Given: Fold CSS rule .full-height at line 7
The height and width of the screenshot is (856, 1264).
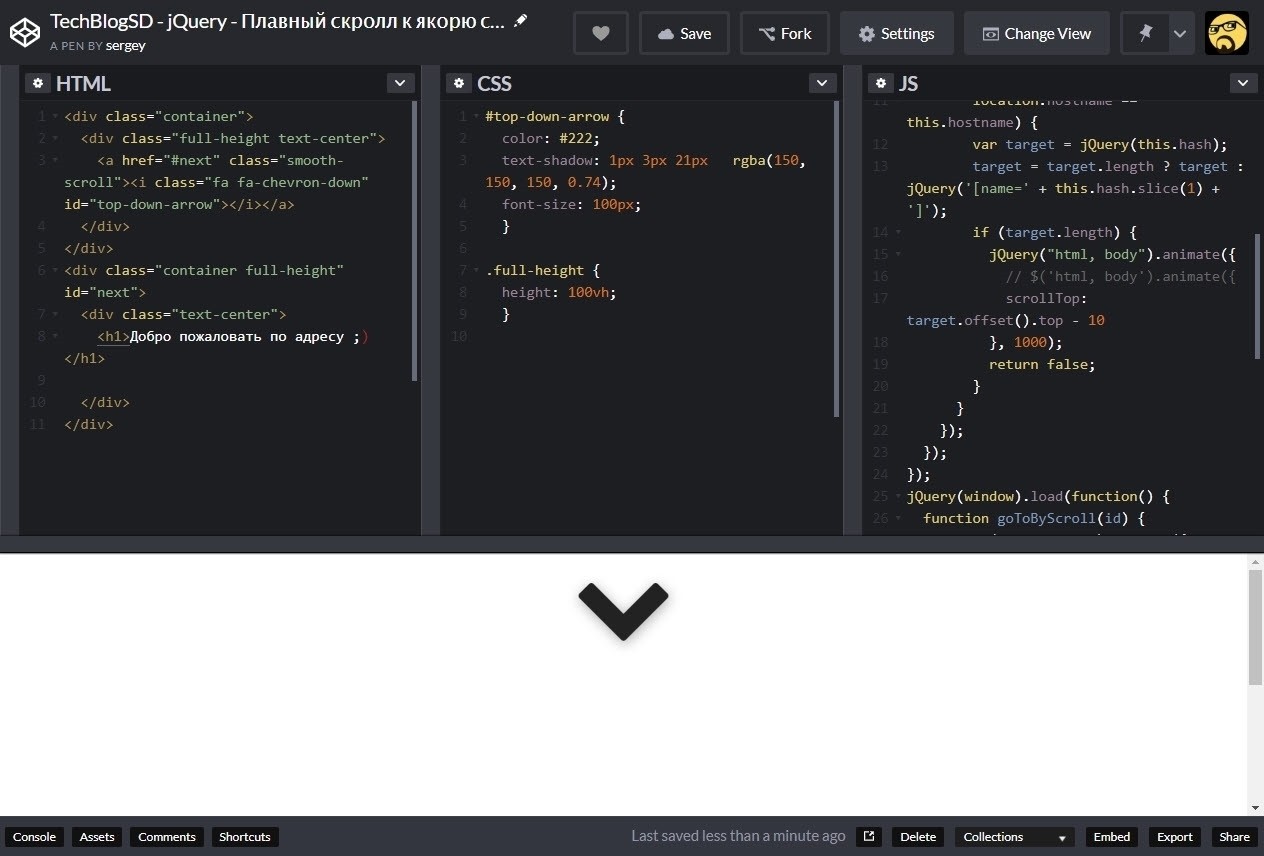Looking at the screenshot, I should pyautogui.click(x=477, y=270).
